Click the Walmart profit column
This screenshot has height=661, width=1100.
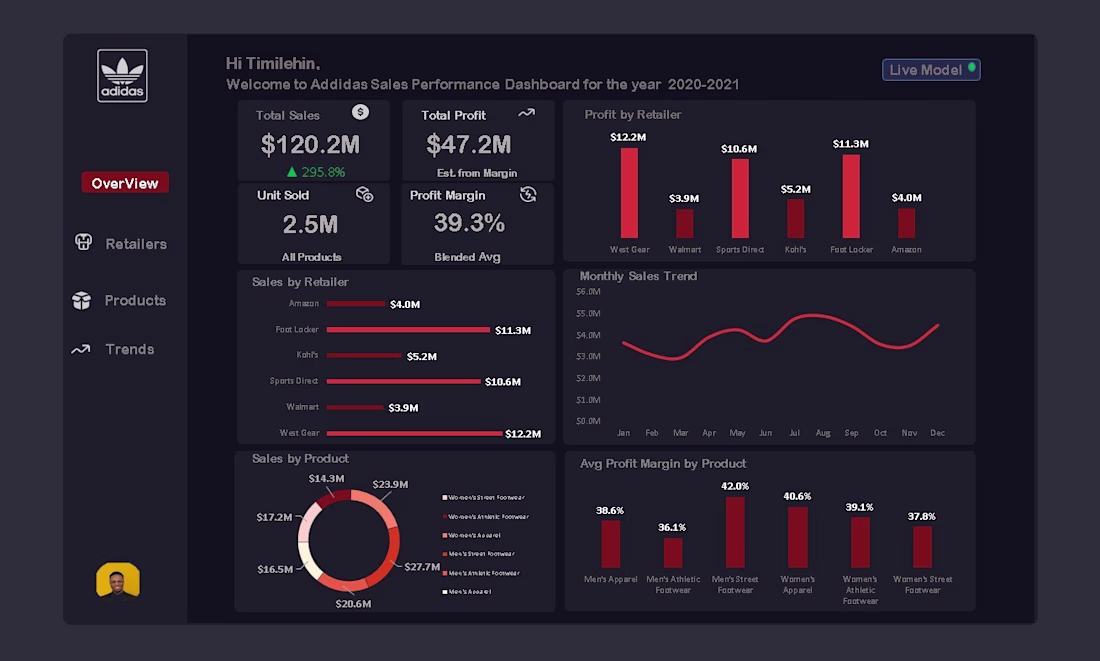tap(685, 224)
